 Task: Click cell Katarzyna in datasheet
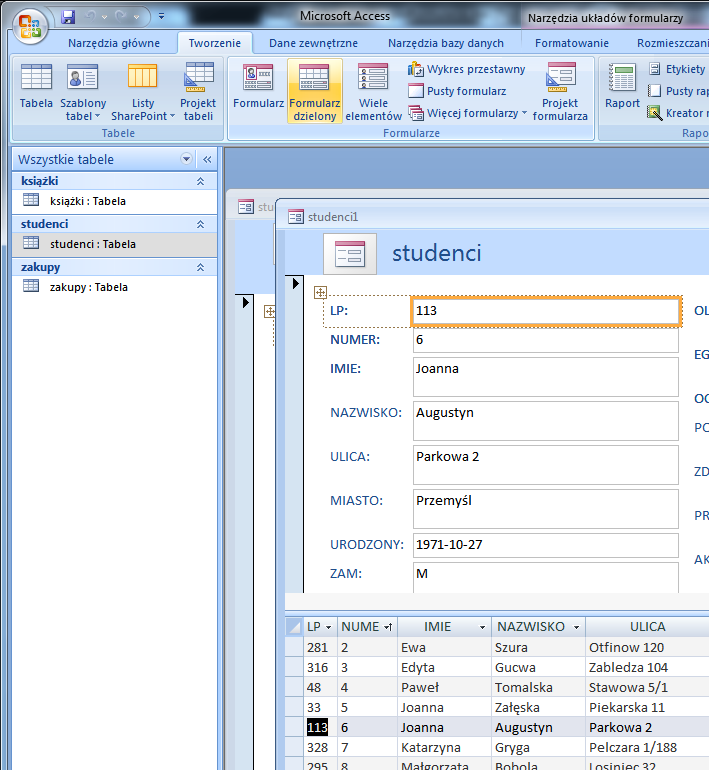[x=444, y=747]
